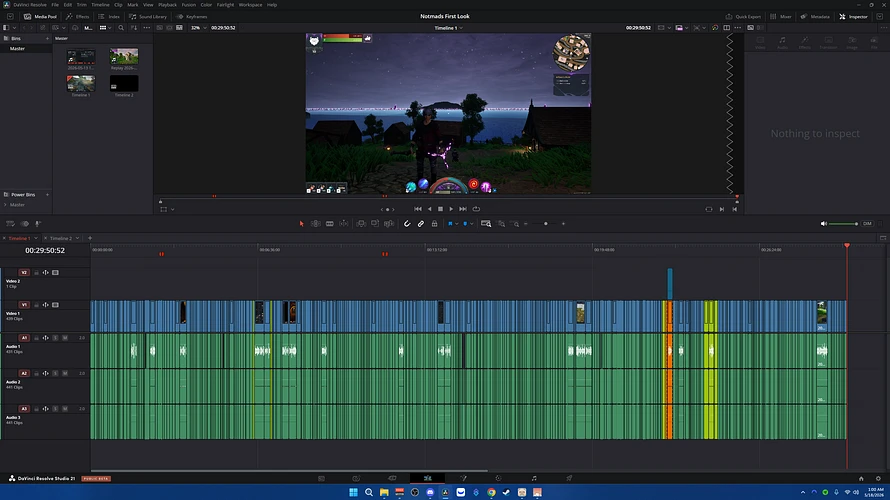This screenshot has height=500, width=890.
Task: Open Quick Export
Action: click(x=743, y=16)
